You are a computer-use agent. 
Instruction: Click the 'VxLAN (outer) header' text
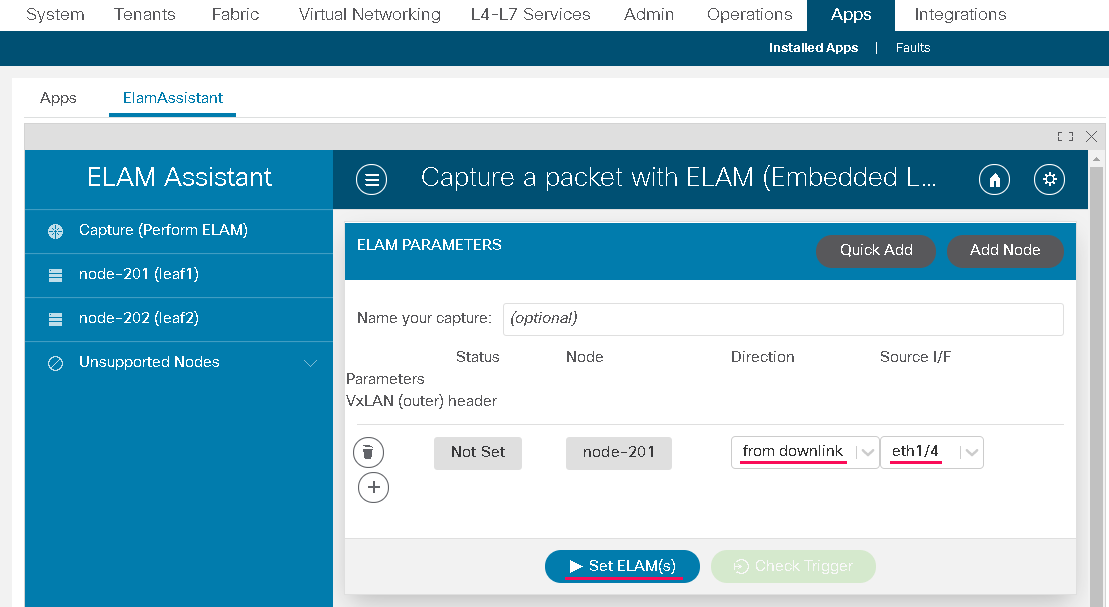pos(422,401)
